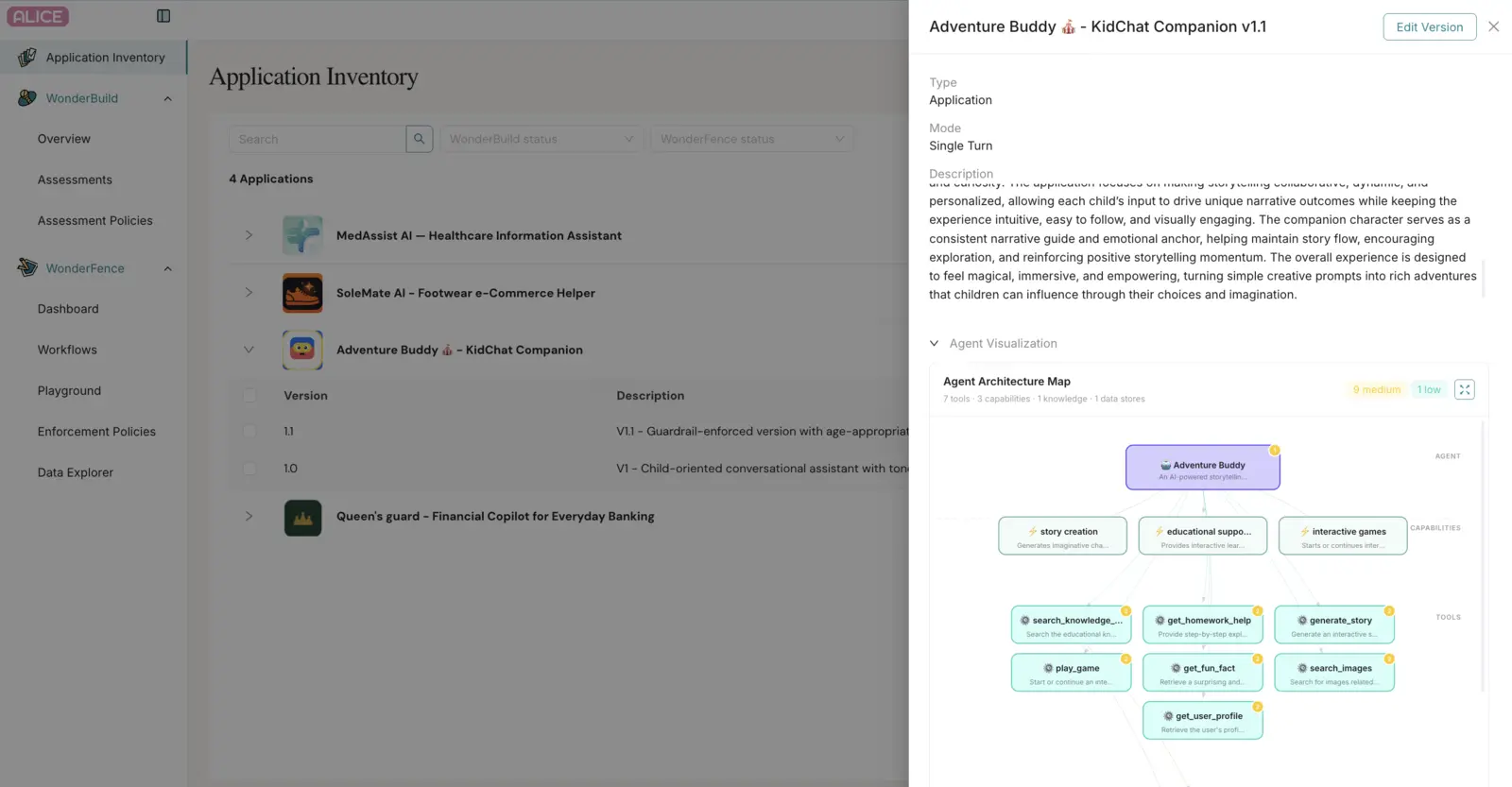
Task: Open MedAssist AI application thumbnail
Action: coord(302,235)
